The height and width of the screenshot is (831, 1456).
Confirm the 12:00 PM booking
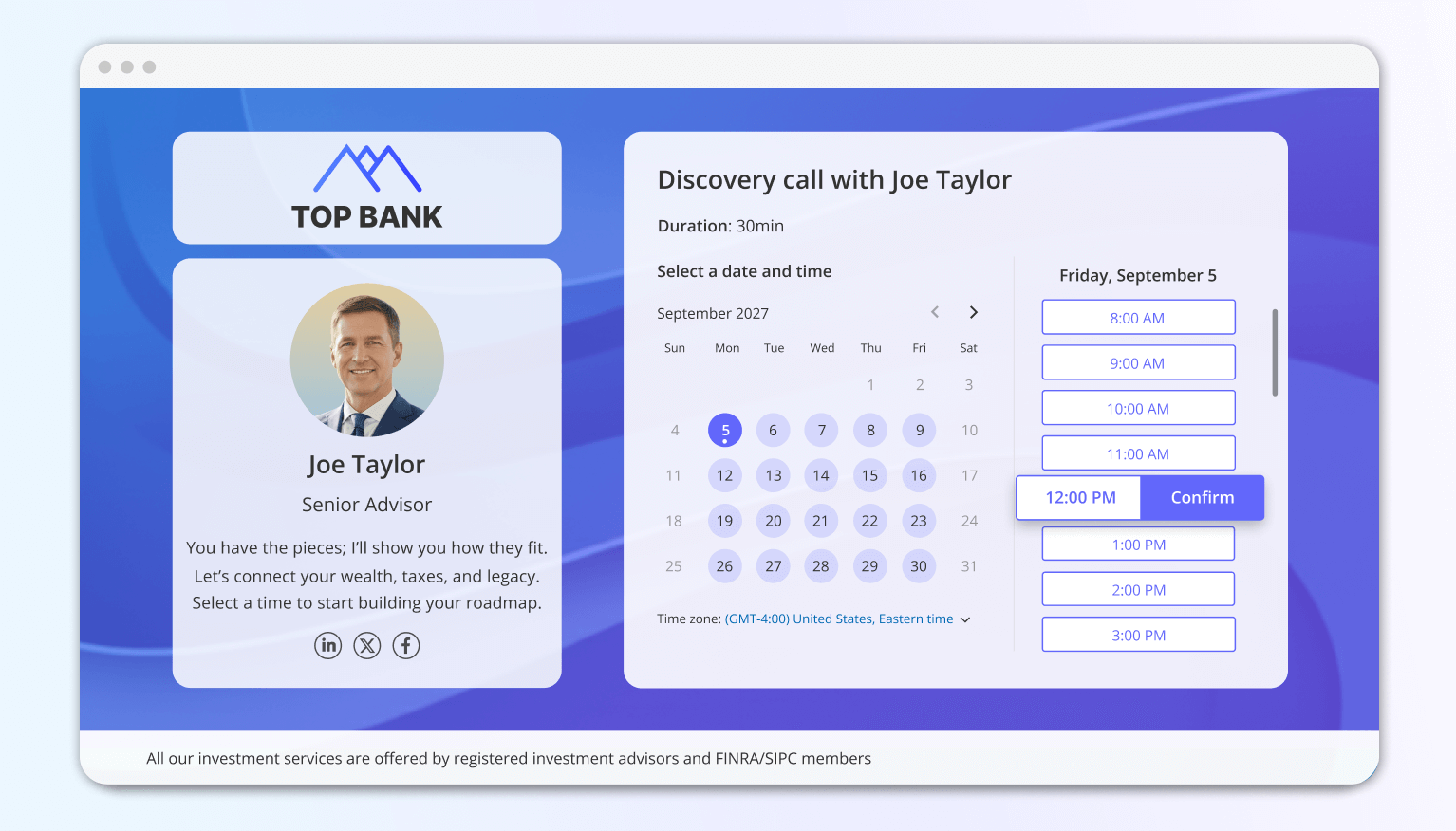coord(1202,497)
